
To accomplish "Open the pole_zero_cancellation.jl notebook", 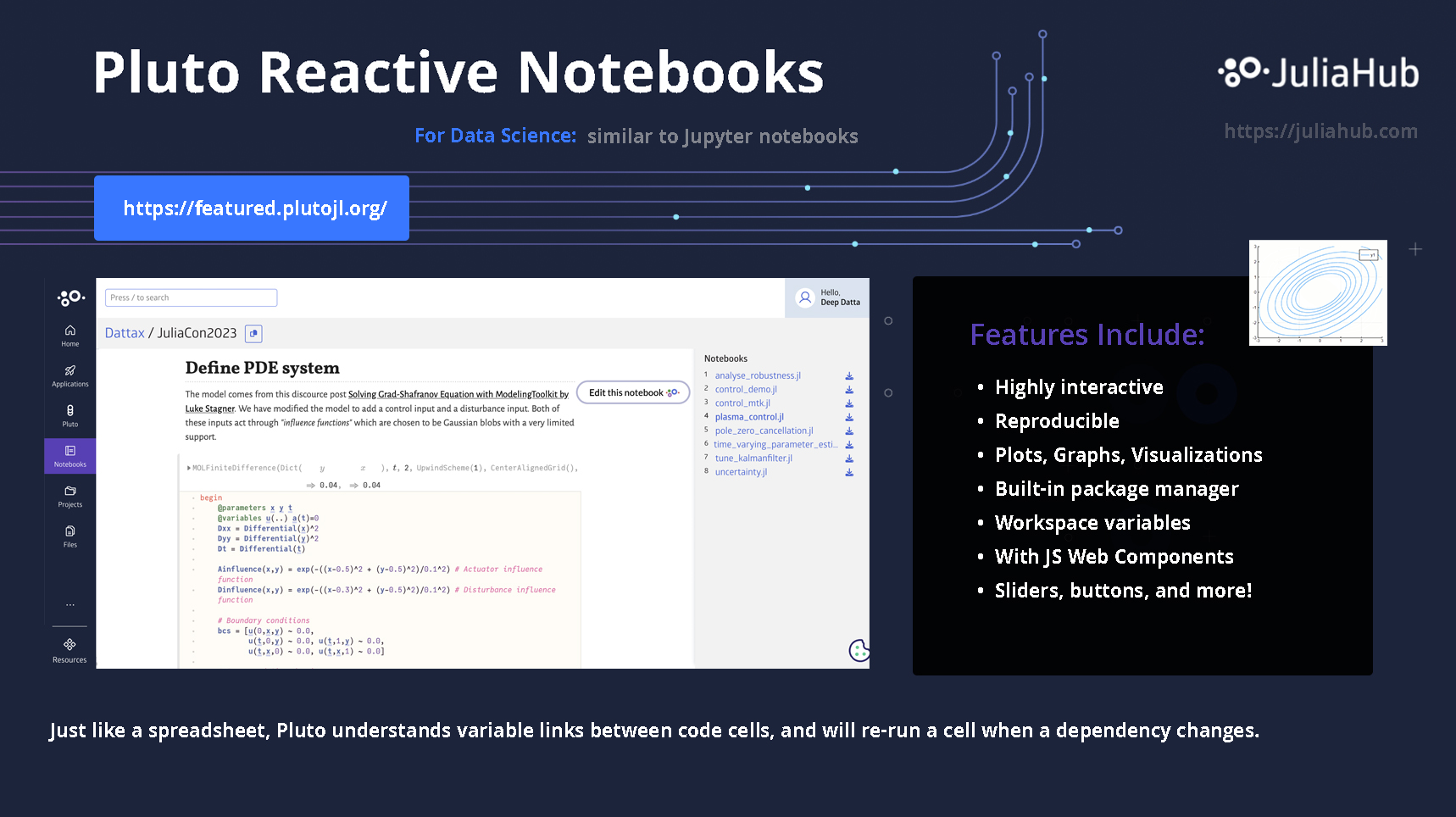I will (764, 431).
